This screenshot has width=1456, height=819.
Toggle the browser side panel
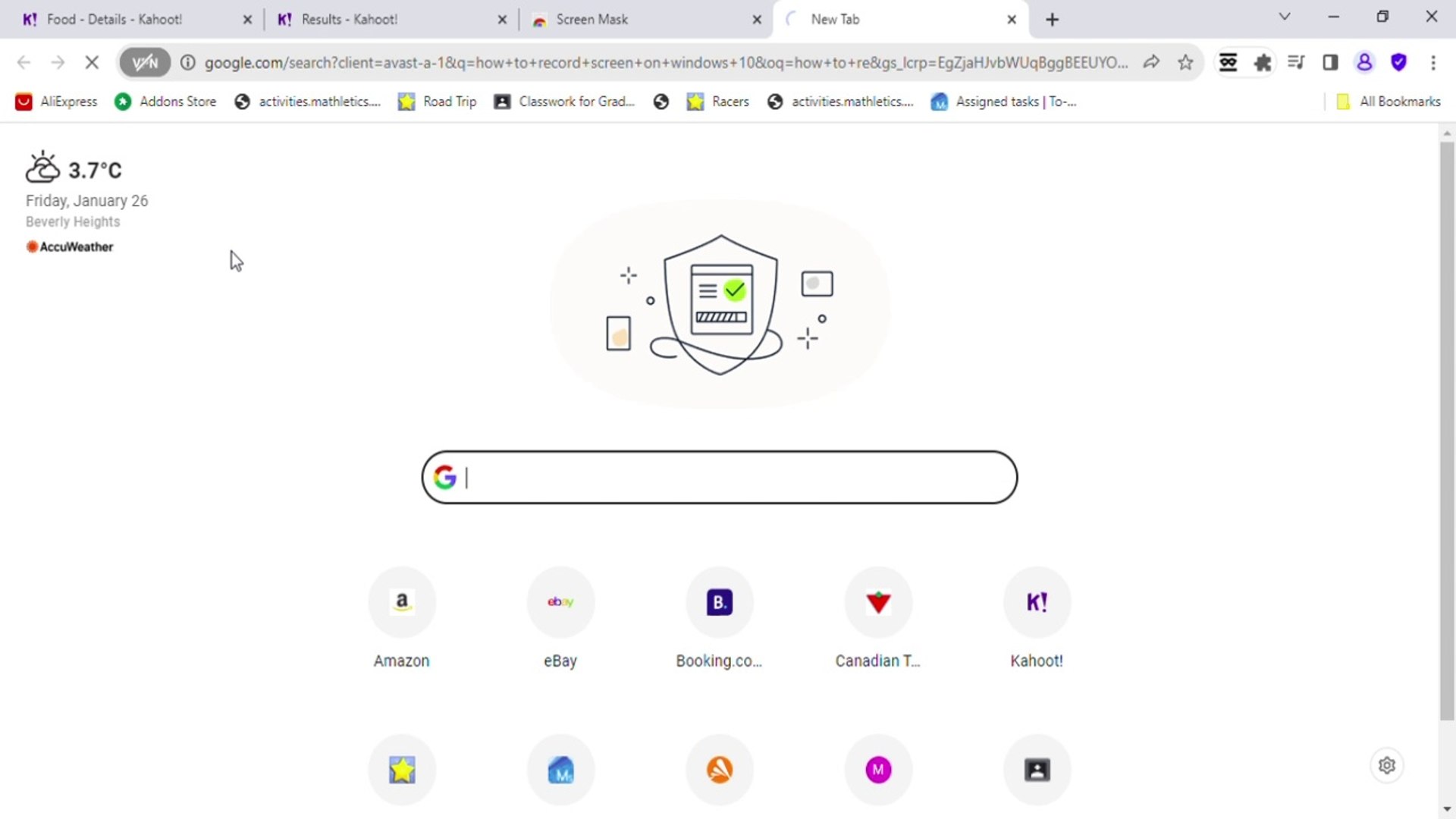(x=1330, y=63)
